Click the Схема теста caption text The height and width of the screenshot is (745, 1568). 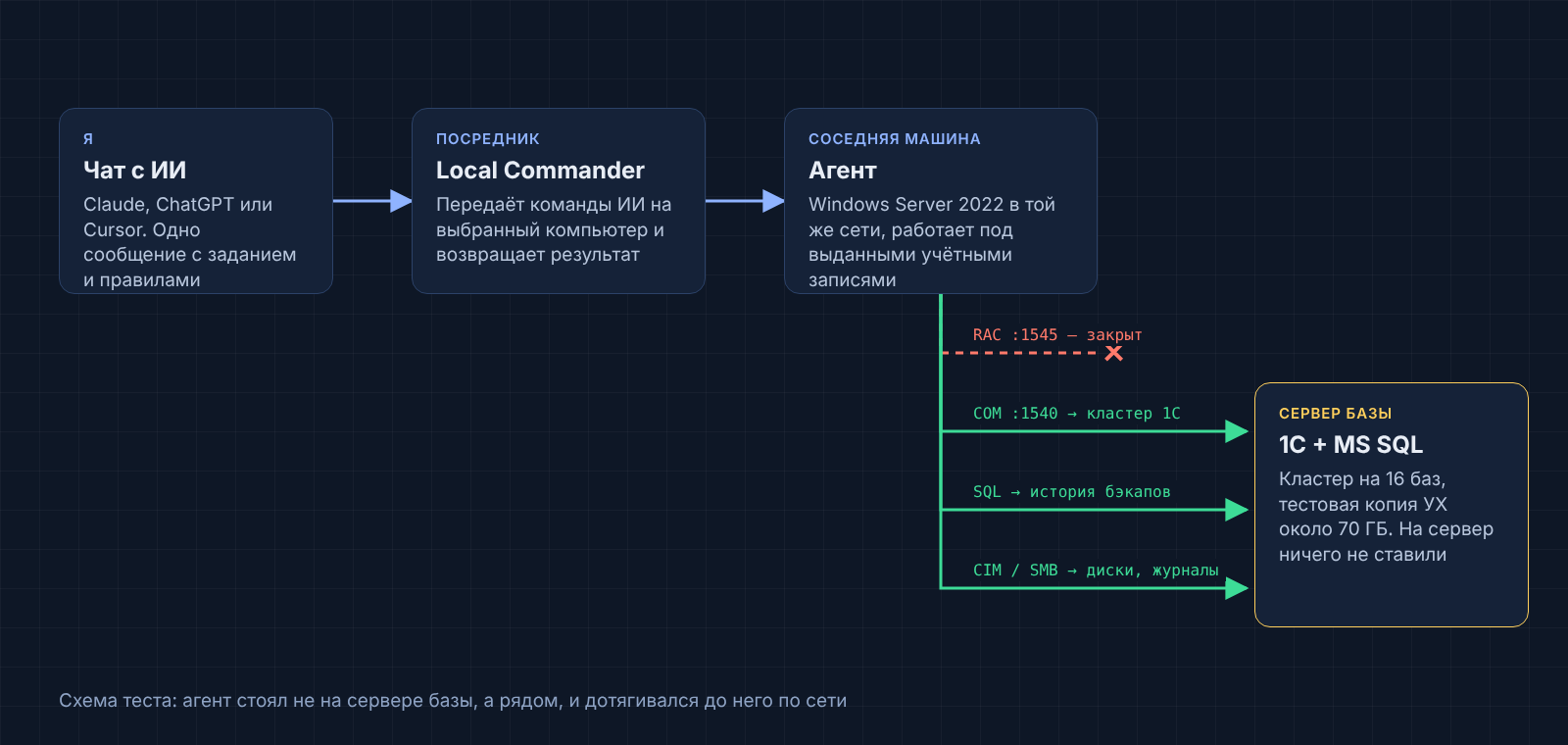(x=453, y=701)
